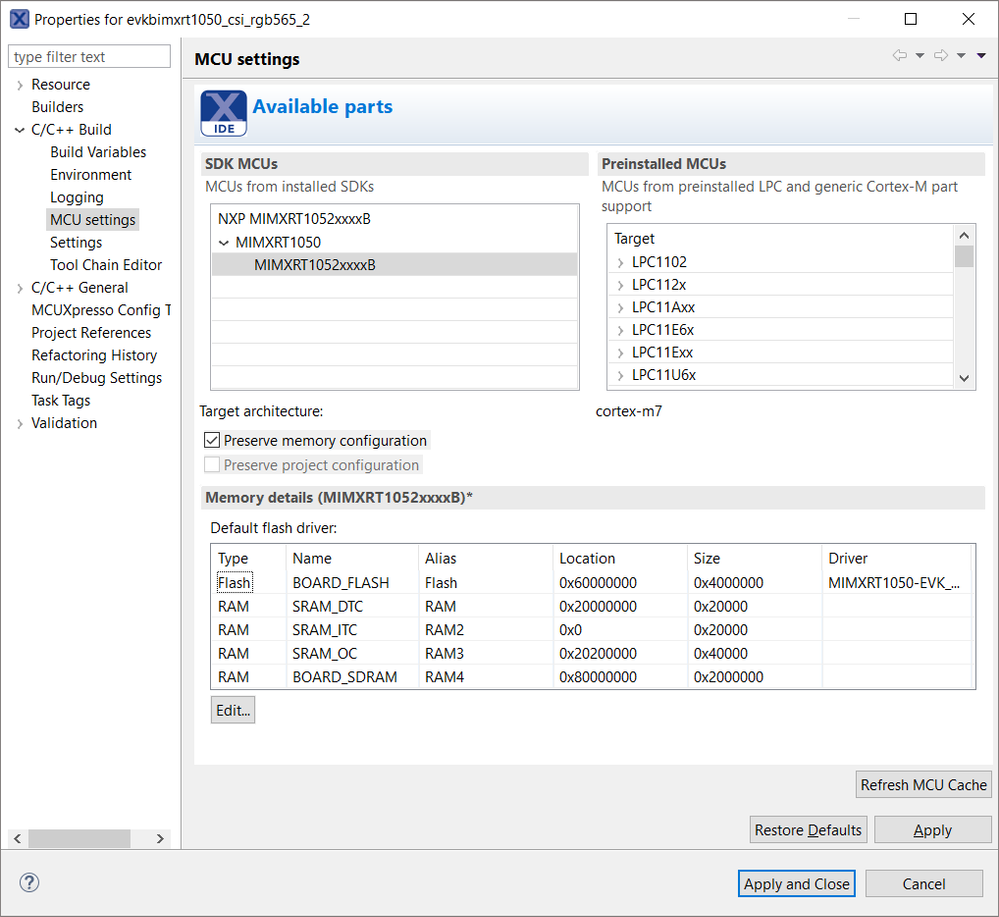Click the MIMXRT1050-EVK driver cell
This screenshot has width=999, height=917.
pos(894,583)
